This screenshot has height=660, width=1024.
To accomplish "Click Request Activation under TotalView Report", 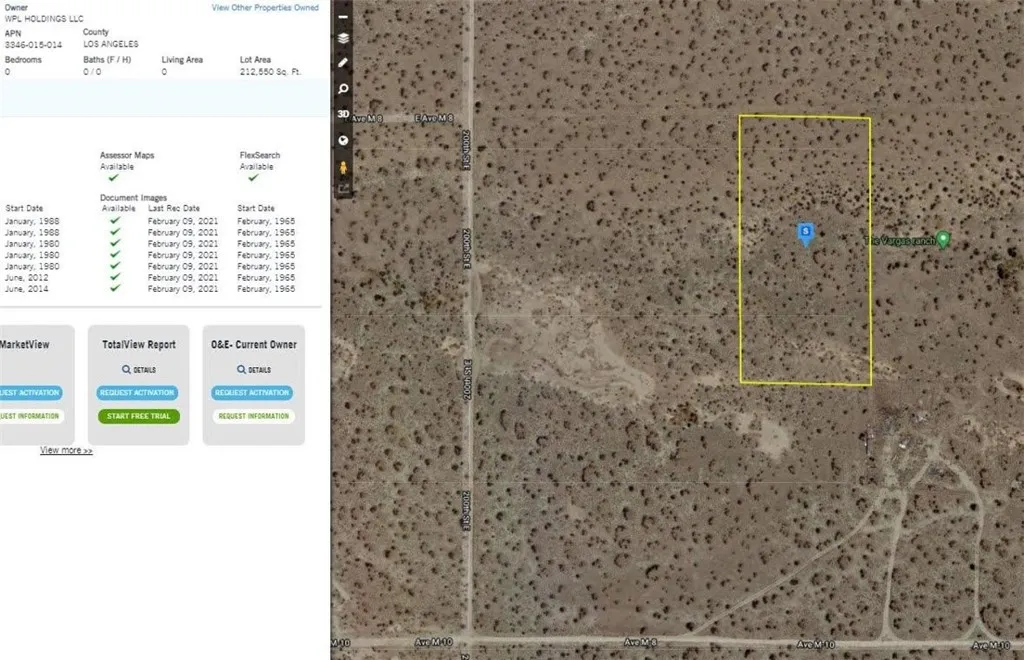I will coord(139,393).
